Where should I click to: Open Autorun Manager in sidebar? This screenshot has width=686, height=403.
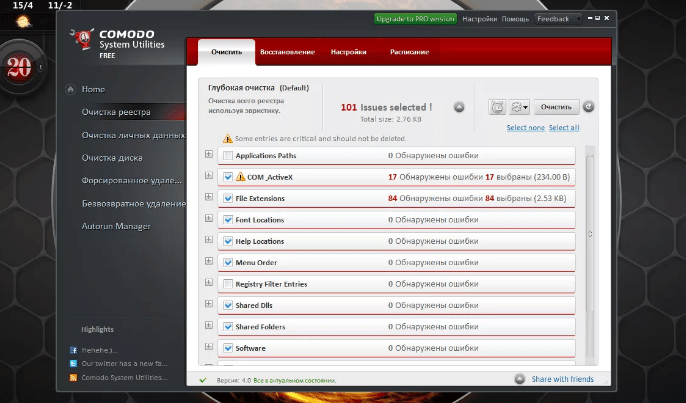pyautogui.click(x=116, y=226)
